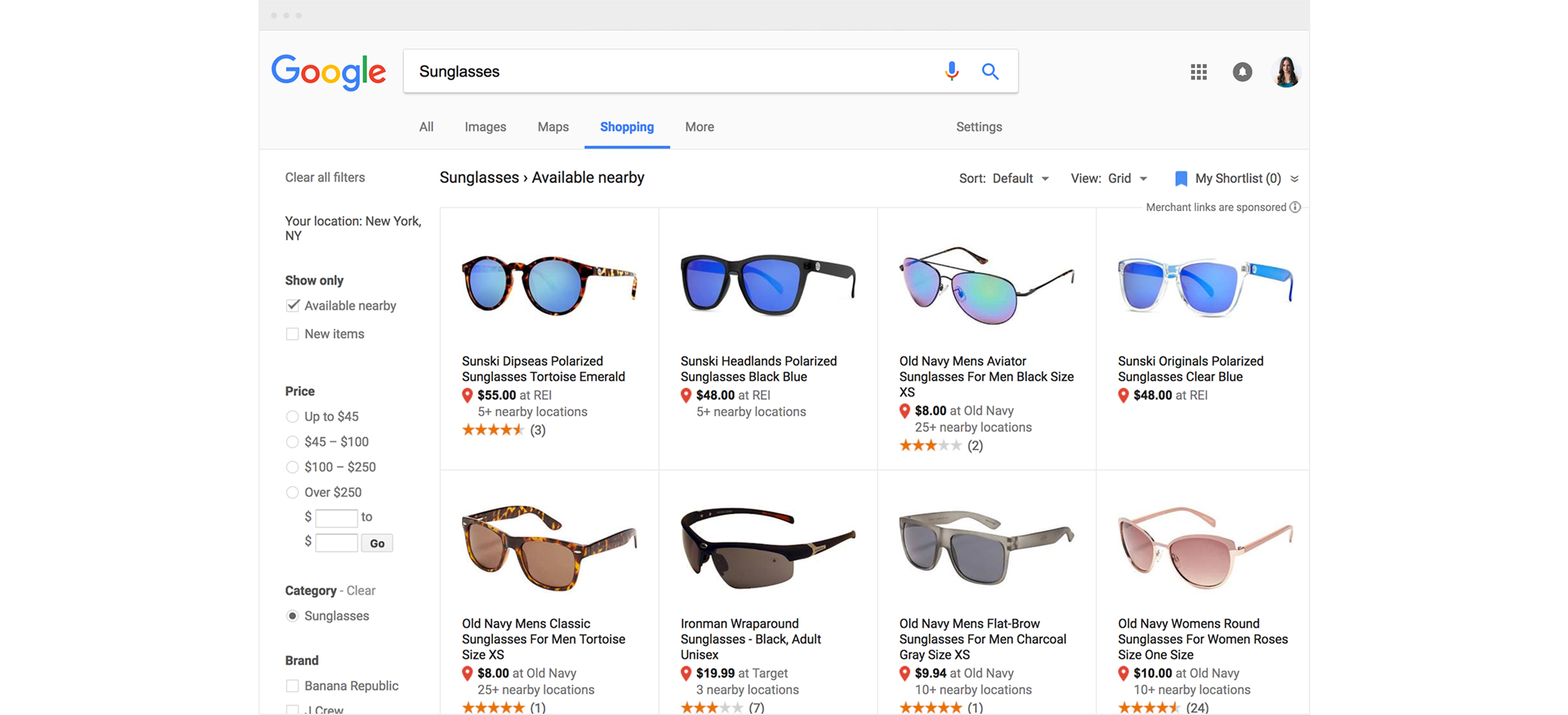Switch to the Maps tab
The width and height of the screenshot is (1568, 715).
[x=553, y=127]
